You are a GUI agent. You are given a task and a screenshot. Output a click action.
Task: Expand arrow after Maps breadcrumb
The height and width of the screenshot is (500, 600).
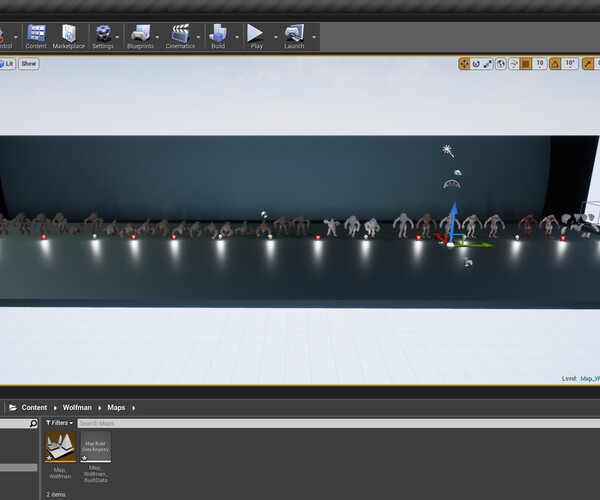[133, 408]
